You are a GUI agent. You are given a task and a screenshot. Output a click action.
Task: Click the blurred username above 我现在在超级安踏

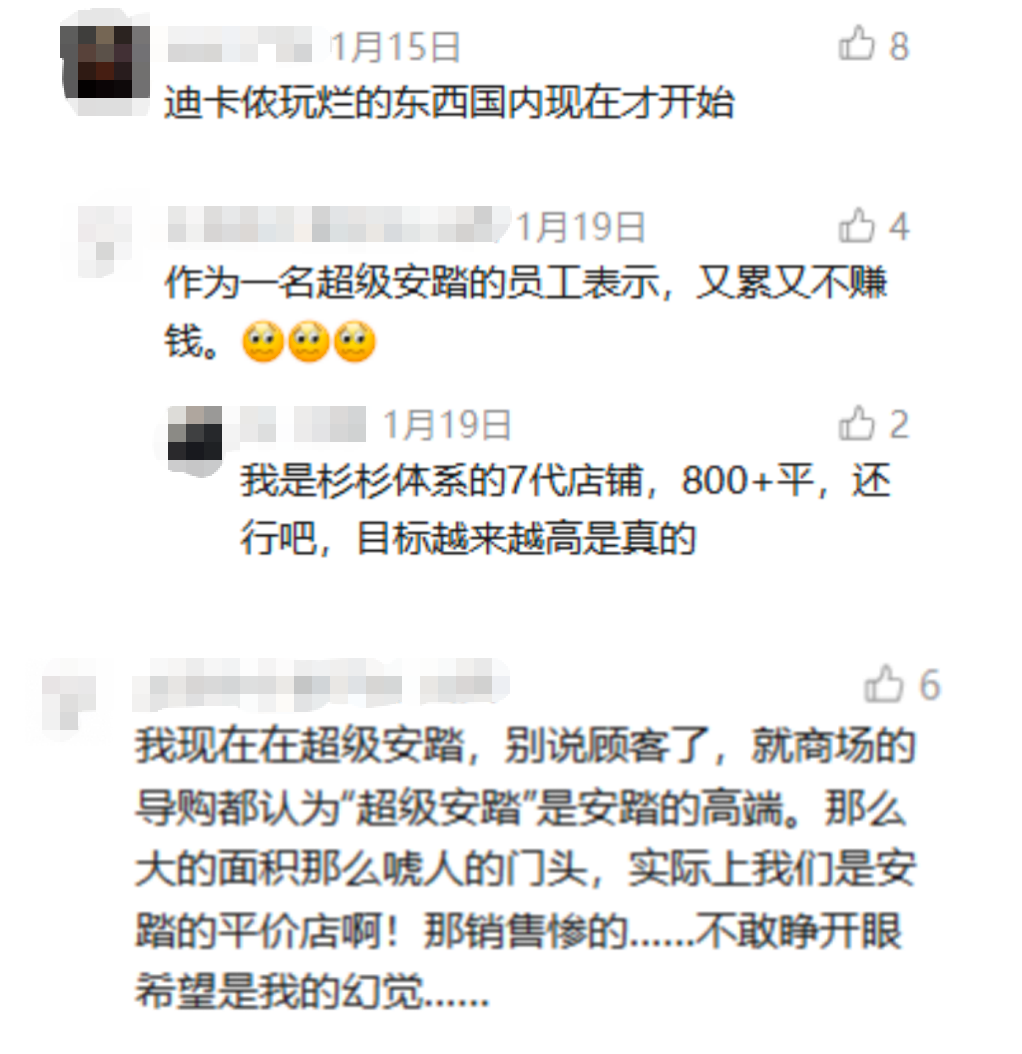coord(321,686)
